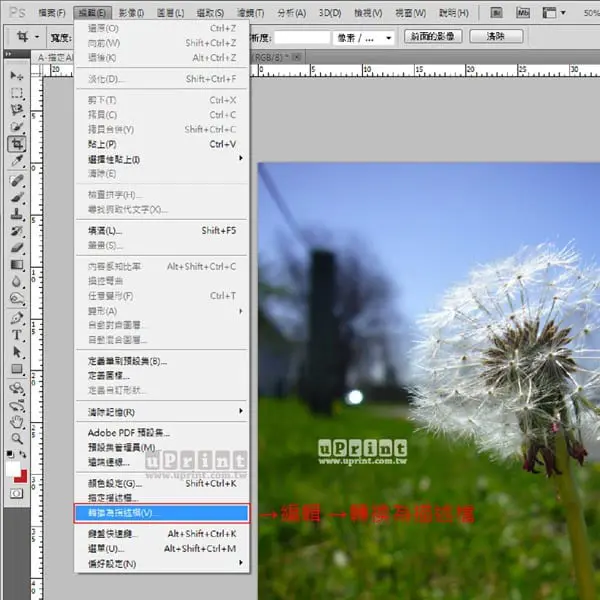Expand toolbox panel with double-arrow
This screenshot has height=600, width=600.
click(x=8, y=54)
